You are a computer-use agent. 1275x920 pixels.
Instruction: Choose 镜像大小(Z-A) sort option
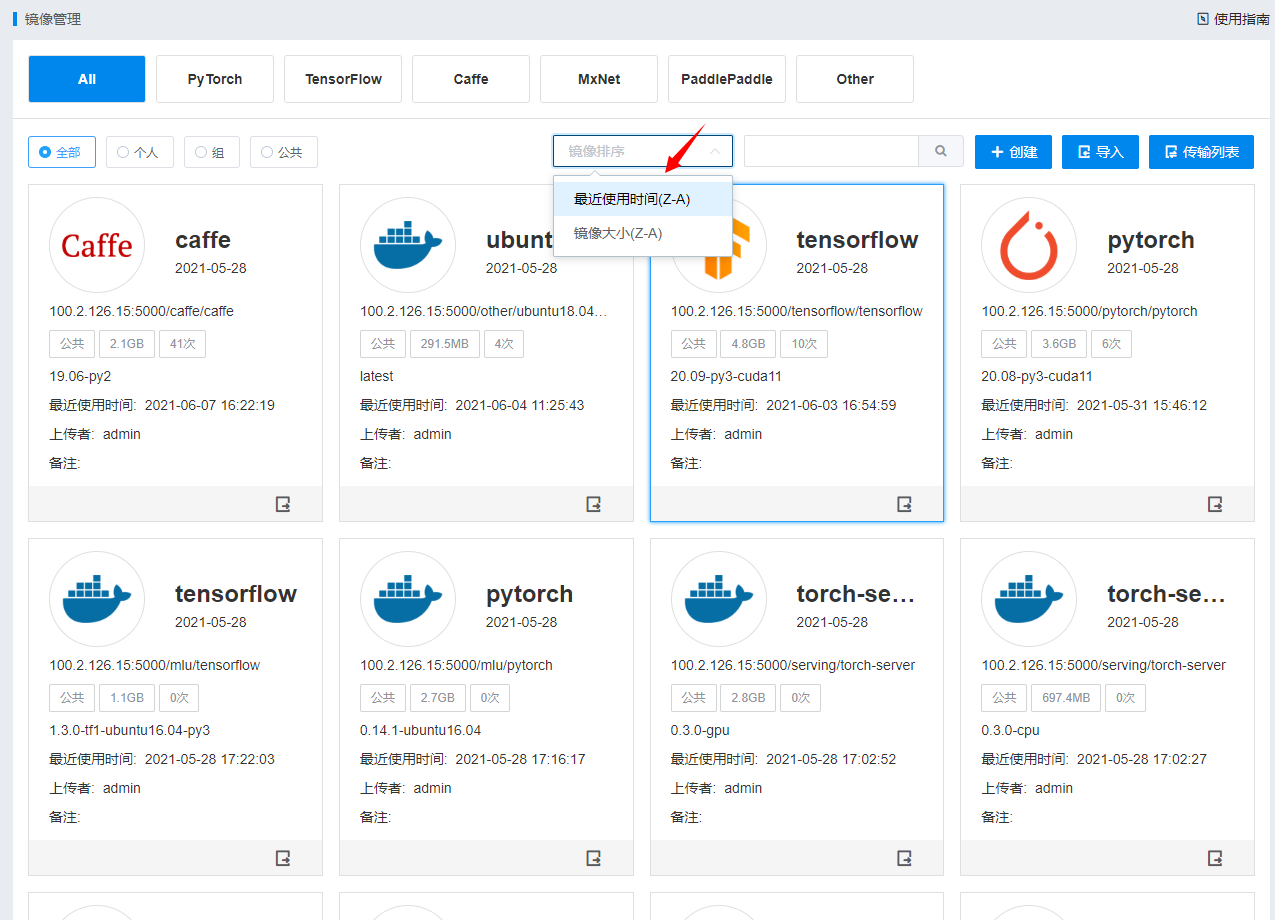point(618,233)
